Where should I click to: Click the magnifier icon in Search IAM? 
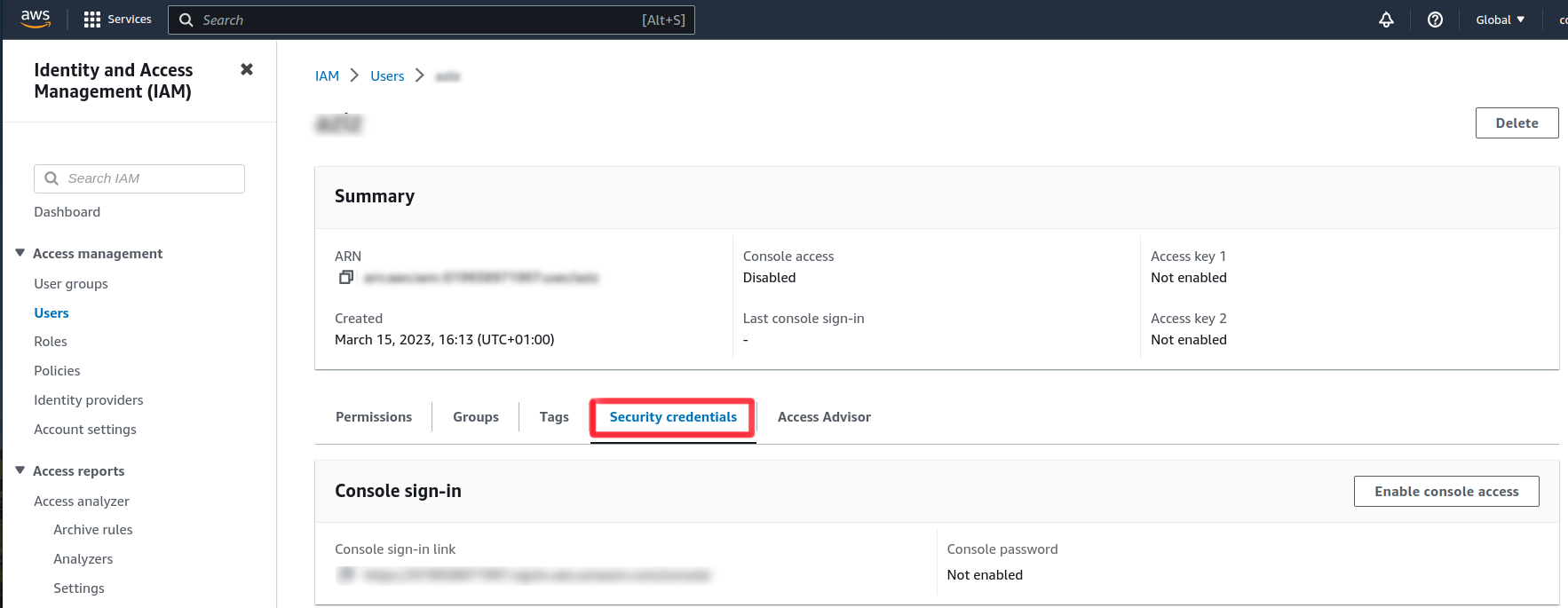51,178
